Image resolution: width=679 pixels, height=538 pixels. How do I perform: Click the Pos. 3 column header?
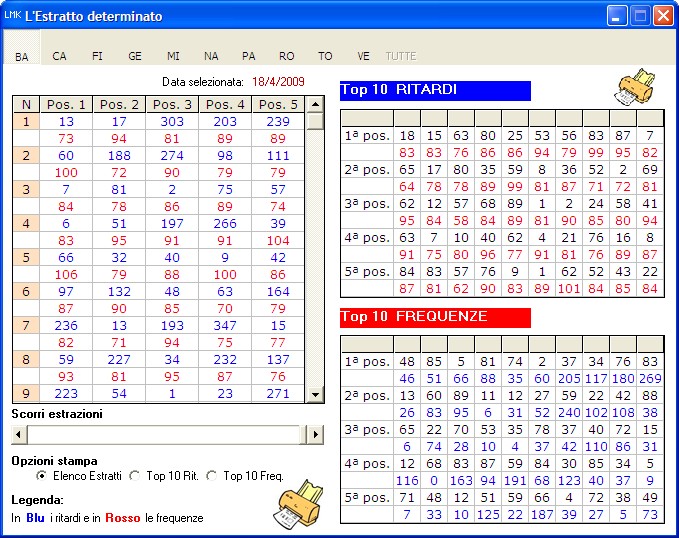172,104
